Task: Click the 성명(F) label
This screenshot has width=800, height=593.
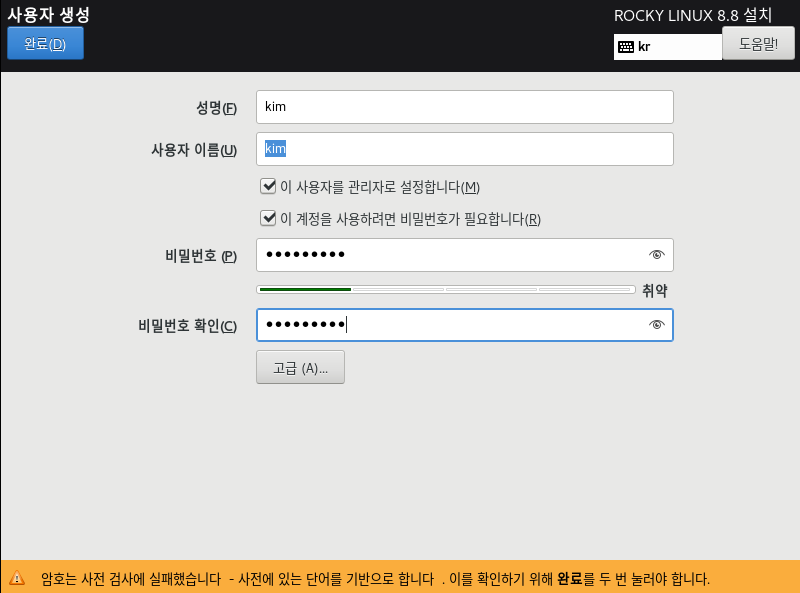Action: coord(216,108)
